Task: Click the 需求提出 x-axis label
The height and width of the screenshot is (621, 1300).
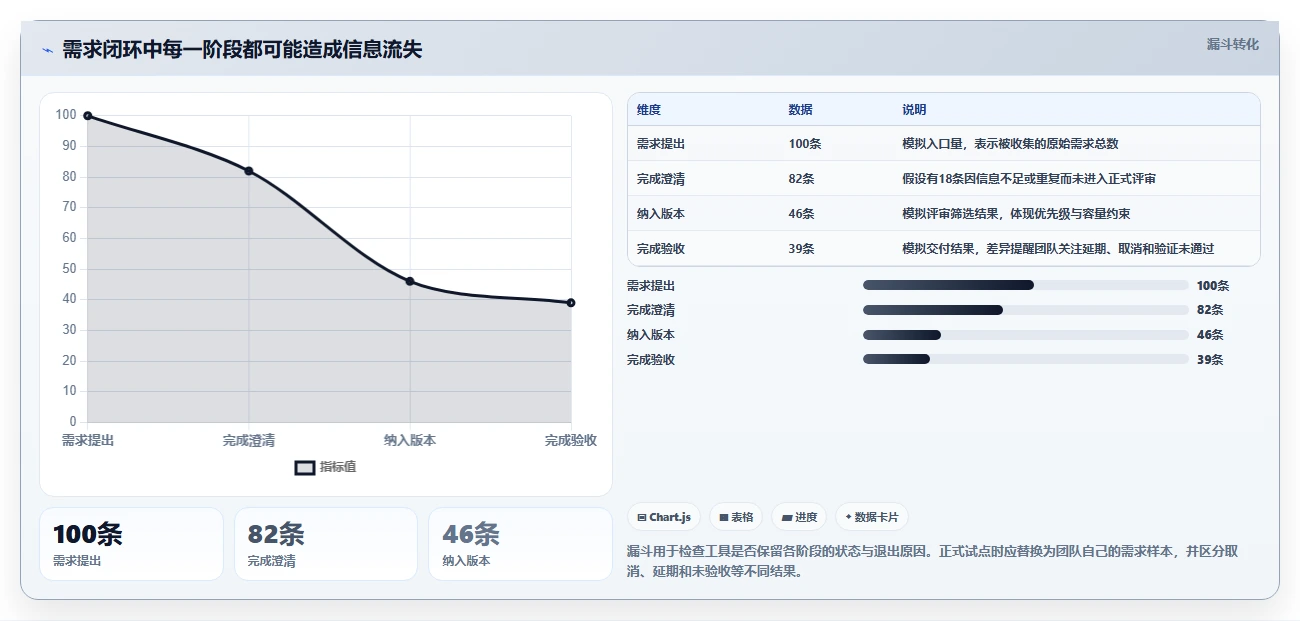Action: click(88, 440)
